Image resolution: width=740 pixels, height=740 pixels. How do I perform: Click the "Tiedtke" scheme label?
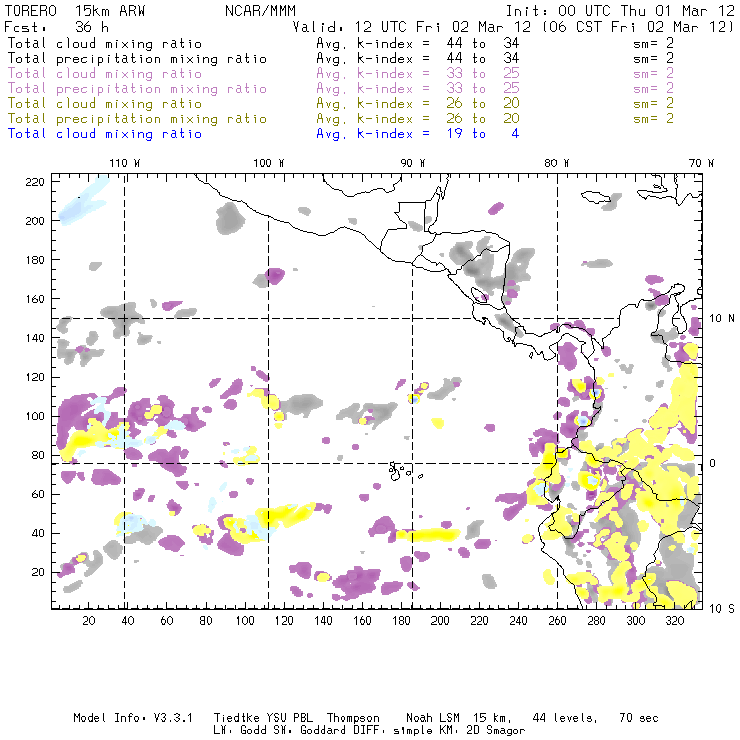(237, 718)
